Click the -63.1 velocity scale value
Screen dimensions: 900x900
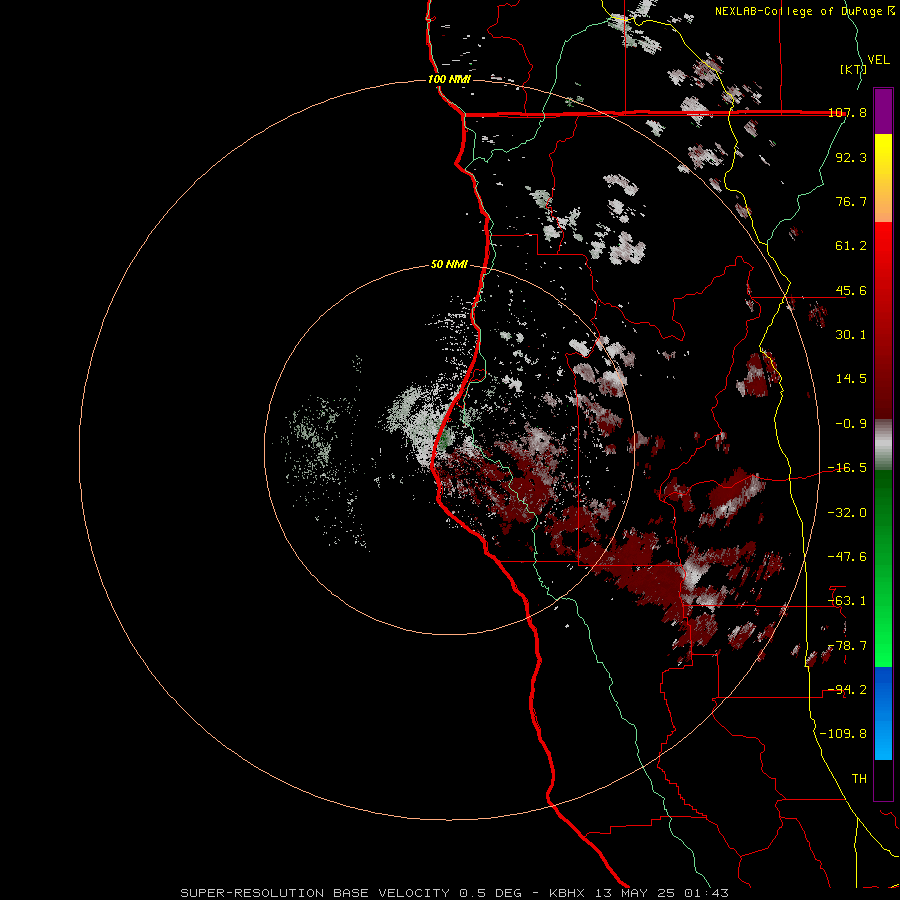click(x=847, y=601)
